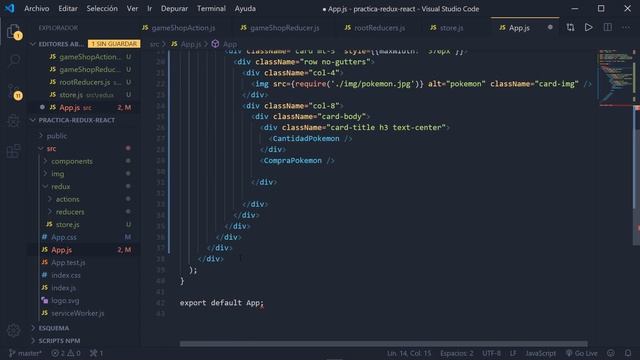Expand the reducers folder
Image resolution: width=640 pixels, height=360 pixels.
pyautogui.click(x=70, y=212)
